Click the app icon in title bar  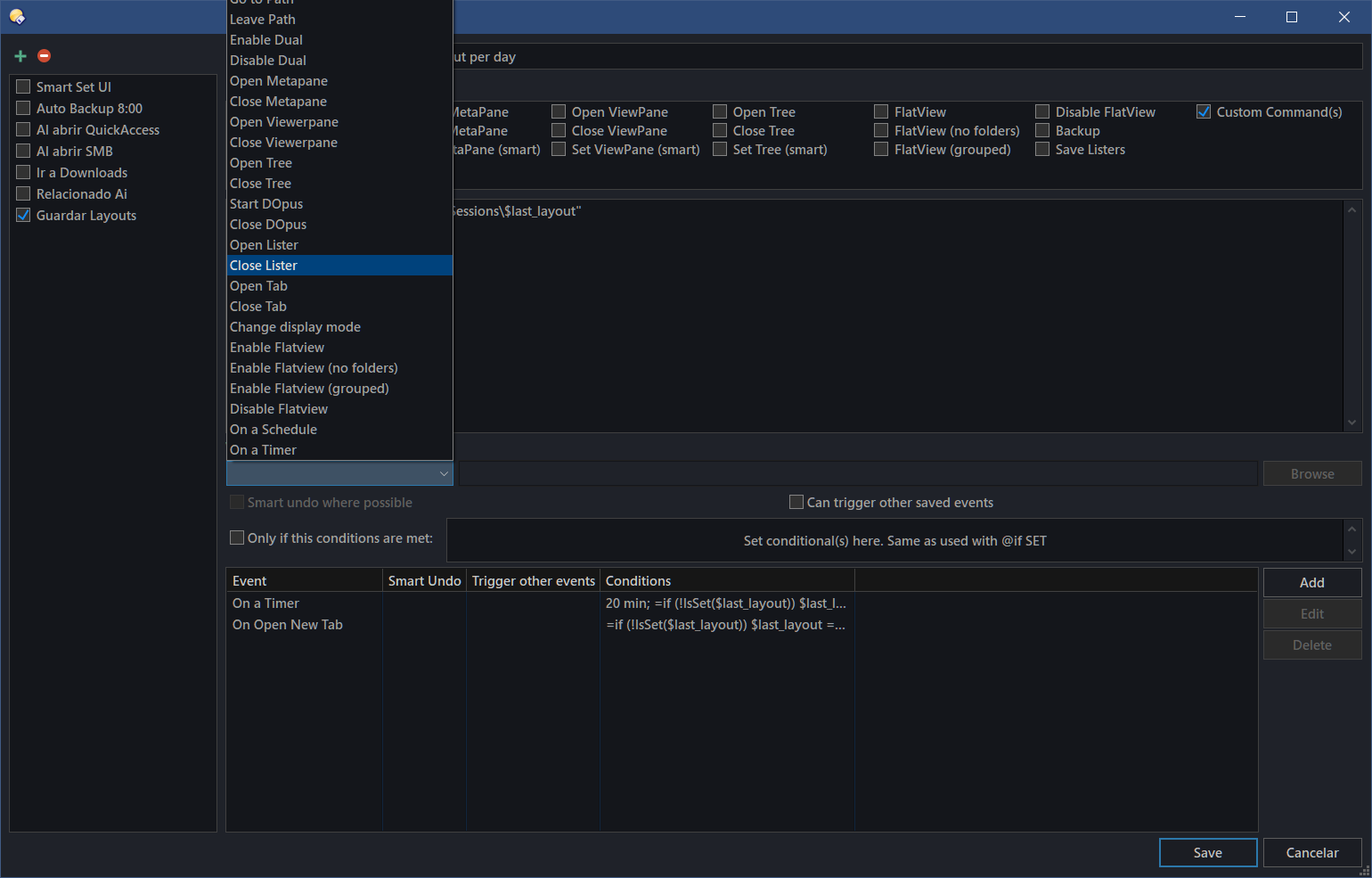(x=17, y=17)
